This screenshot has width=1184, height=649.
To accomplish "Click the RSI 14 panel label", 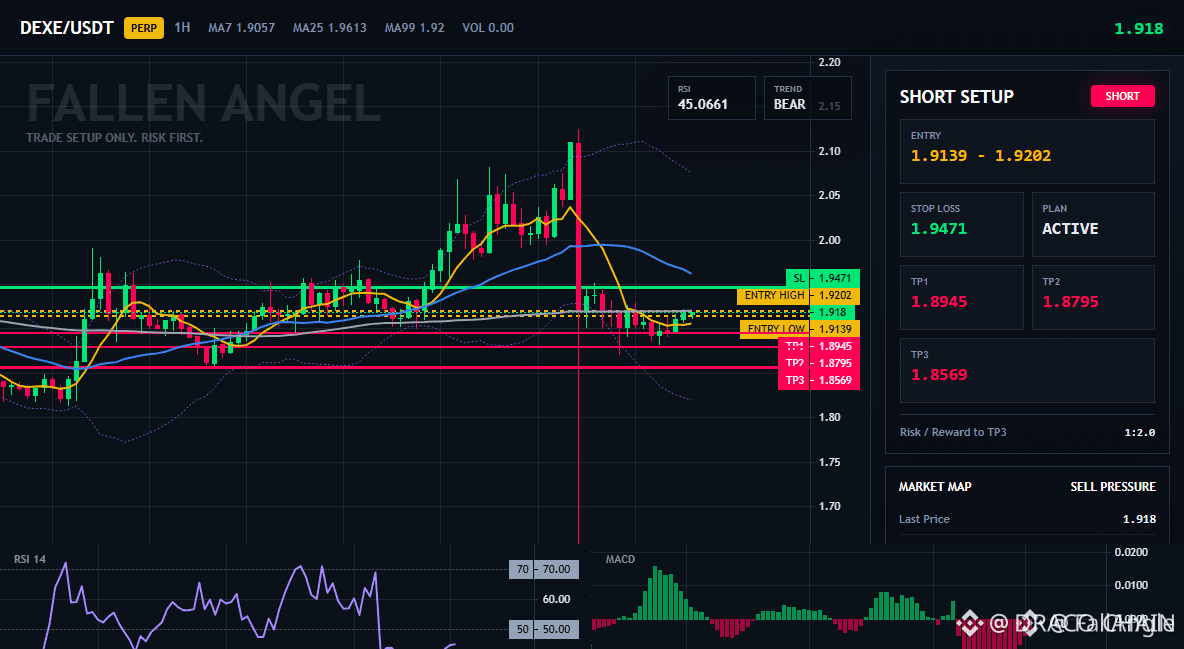I will click(29, 559).
